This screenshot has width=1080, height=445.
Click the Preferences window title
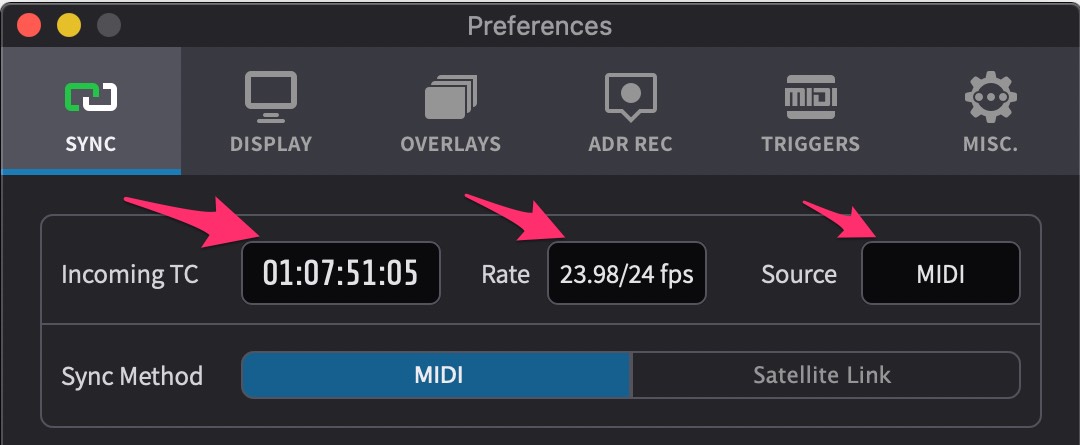point(539,26)
